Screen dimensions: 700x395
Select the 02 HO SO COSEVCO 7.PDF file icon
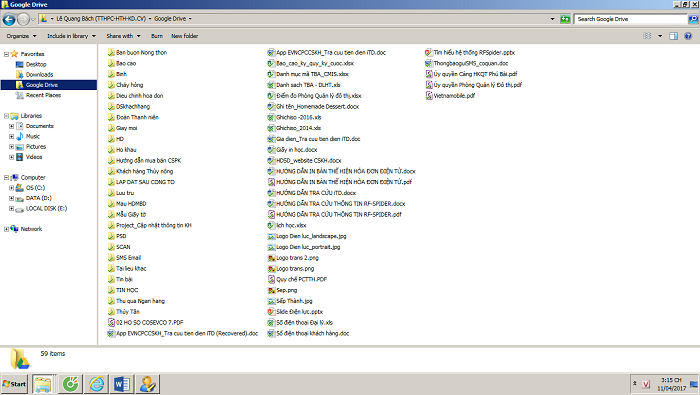[111, 322]
